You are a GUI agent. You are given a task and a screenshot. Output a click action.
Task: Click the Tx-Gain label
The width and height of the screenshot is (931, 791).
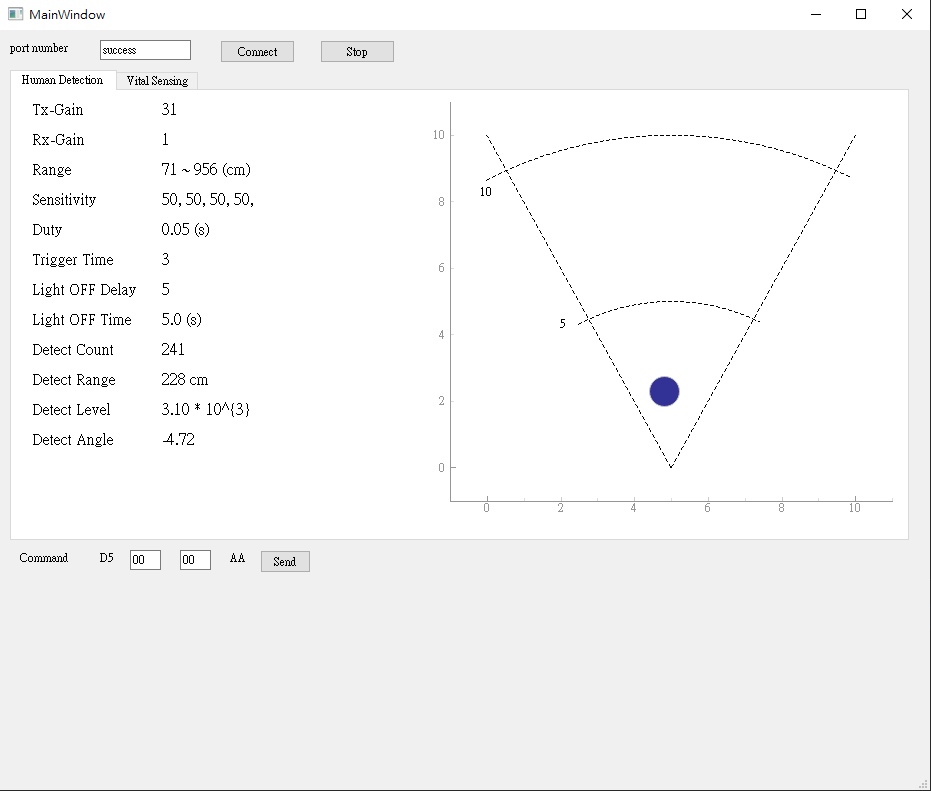[x=58, y=110]
